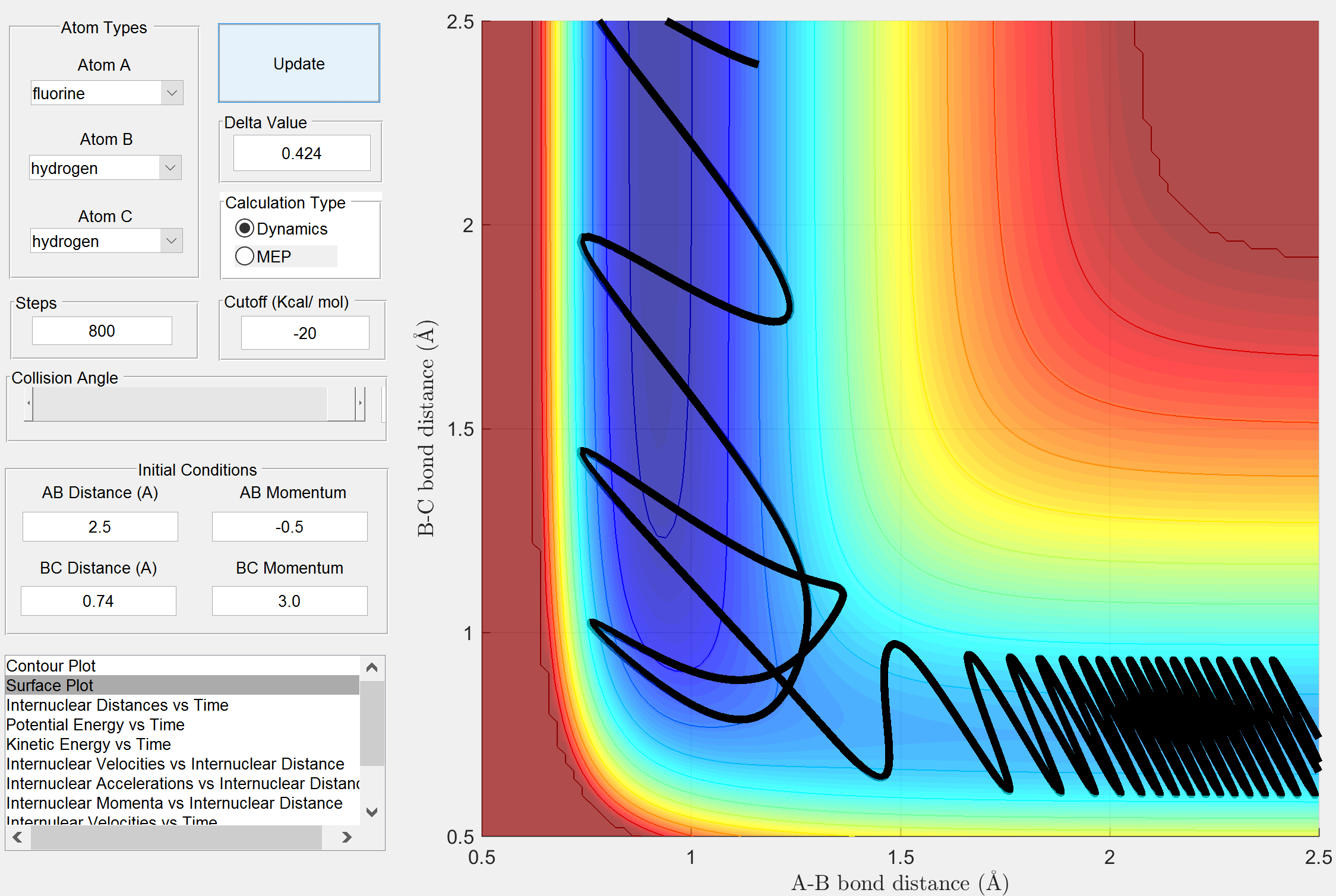Click the Cutoff energy input field

[304, 333]
